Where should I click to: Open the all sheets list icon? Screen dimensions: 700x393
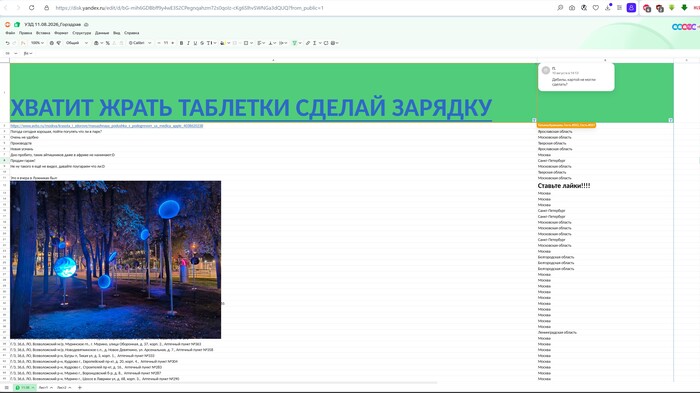tap(6, 388)
